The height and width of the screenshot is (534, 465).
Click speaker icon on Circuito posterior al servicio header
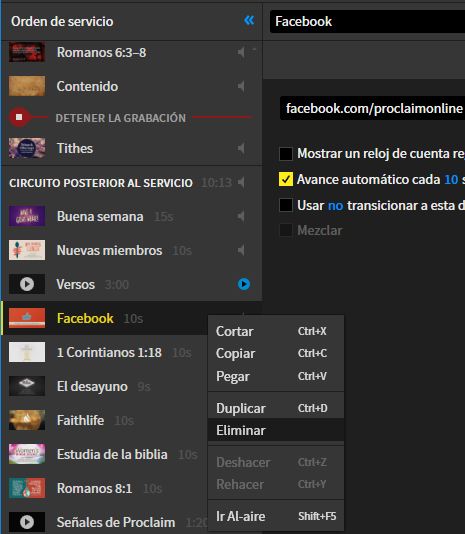241,182
